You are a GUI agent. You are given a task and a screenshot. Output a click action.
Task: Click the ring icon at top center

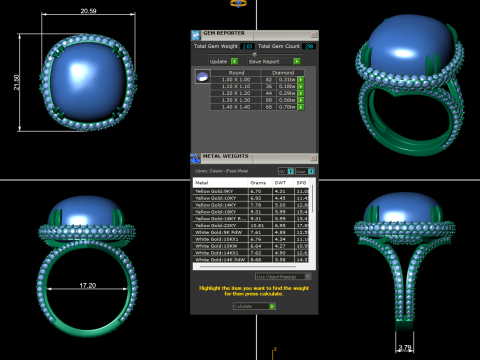tap(239, 4)
